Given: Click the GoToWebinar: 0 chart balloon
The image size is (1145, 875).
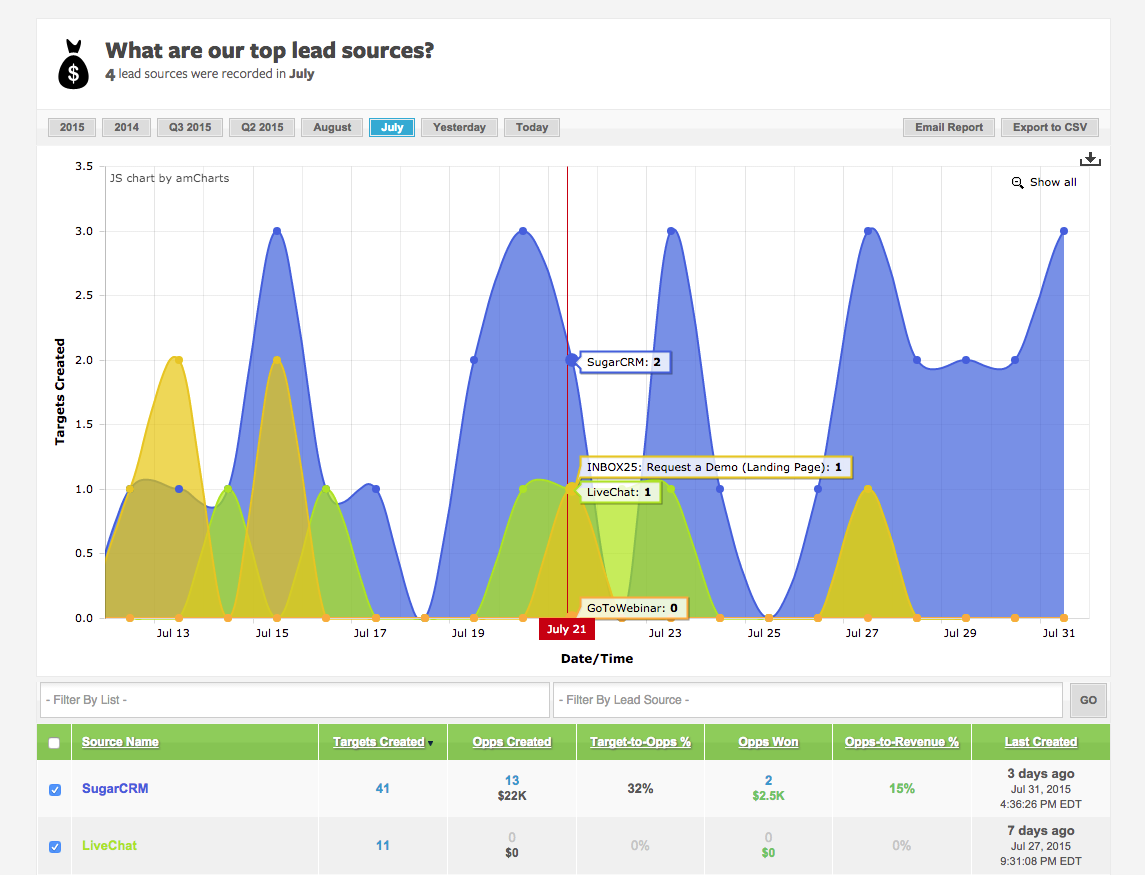Looking at the screenshot, I should [x=632, y=608].
